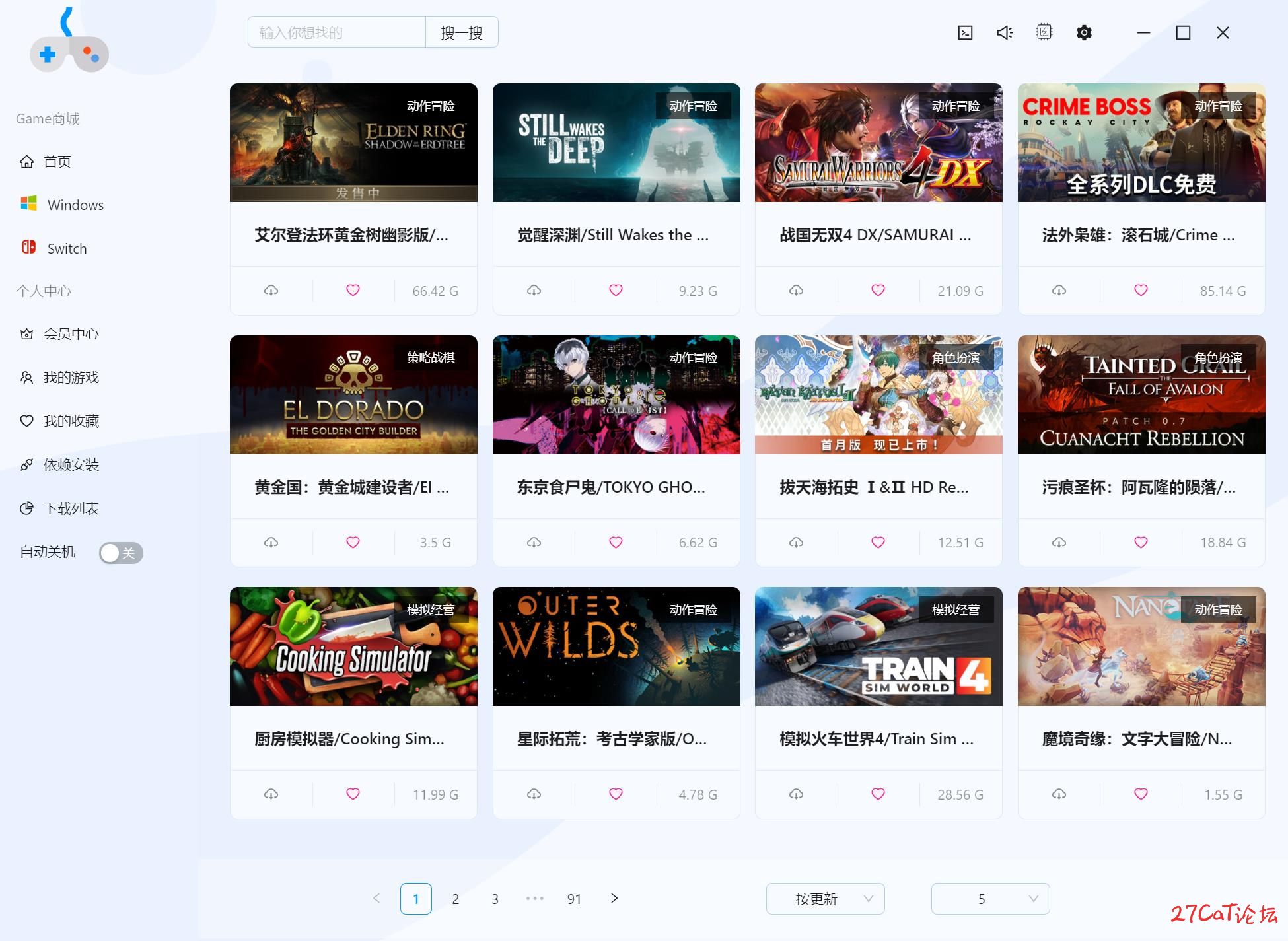The width and height of the screenshot is (1288, 941).
Task: Download El Dorado game cloud icon
Action: [x=271, y=543]
